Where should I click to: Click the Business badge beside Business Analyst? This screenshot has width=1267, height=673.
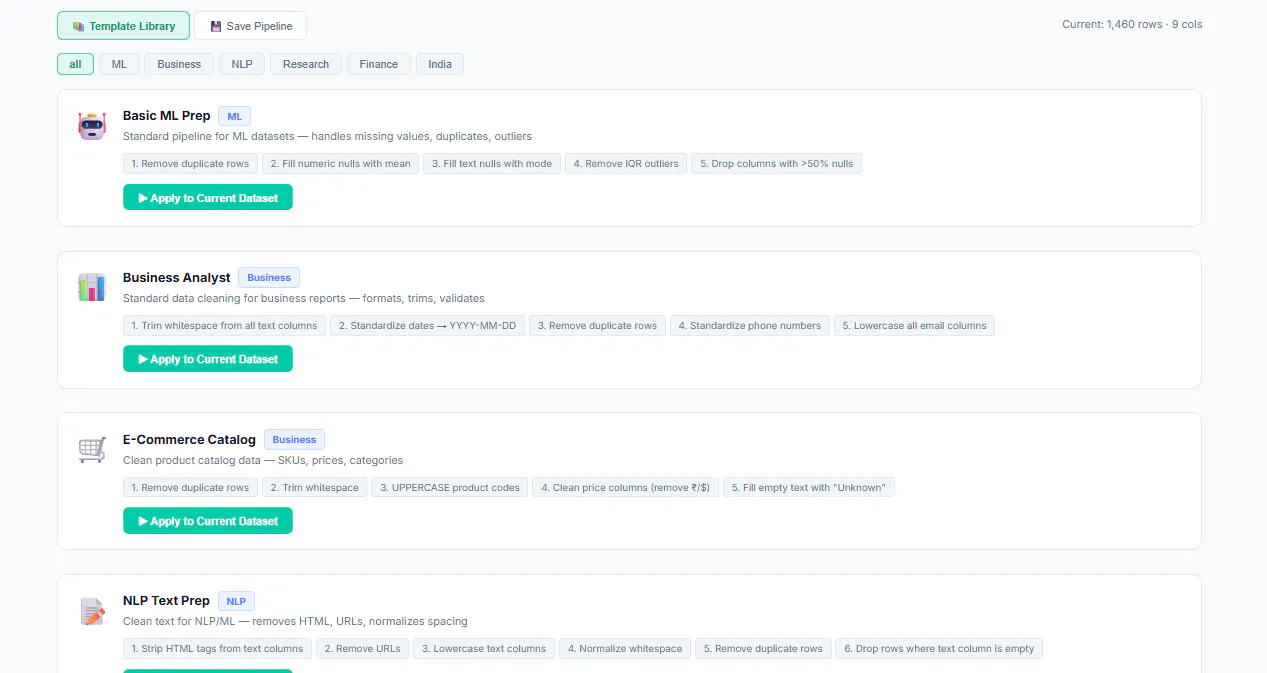269,277
